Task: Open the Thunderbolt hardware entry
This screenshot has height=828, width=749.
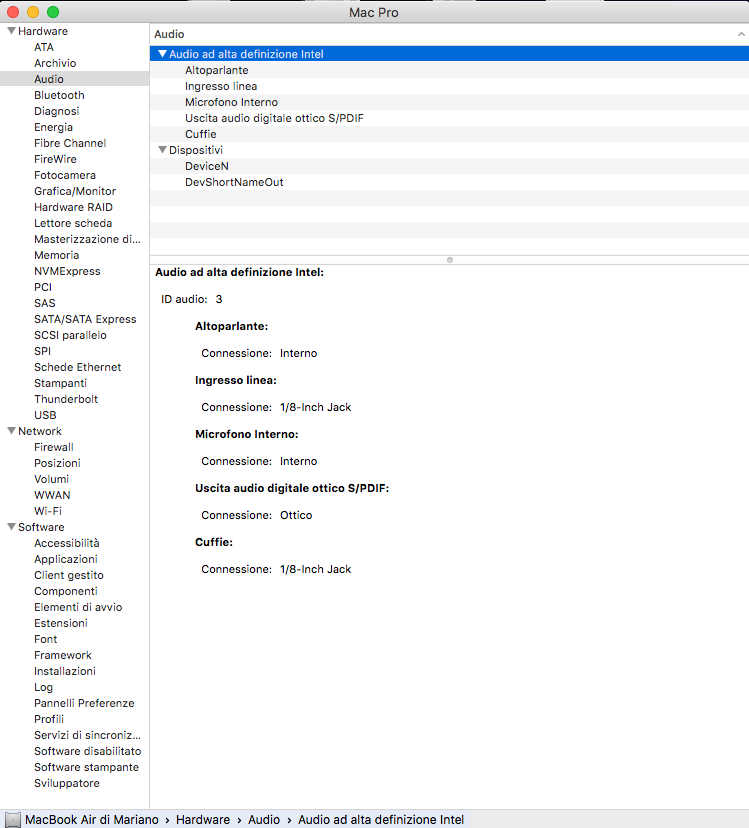Action: 65,399
